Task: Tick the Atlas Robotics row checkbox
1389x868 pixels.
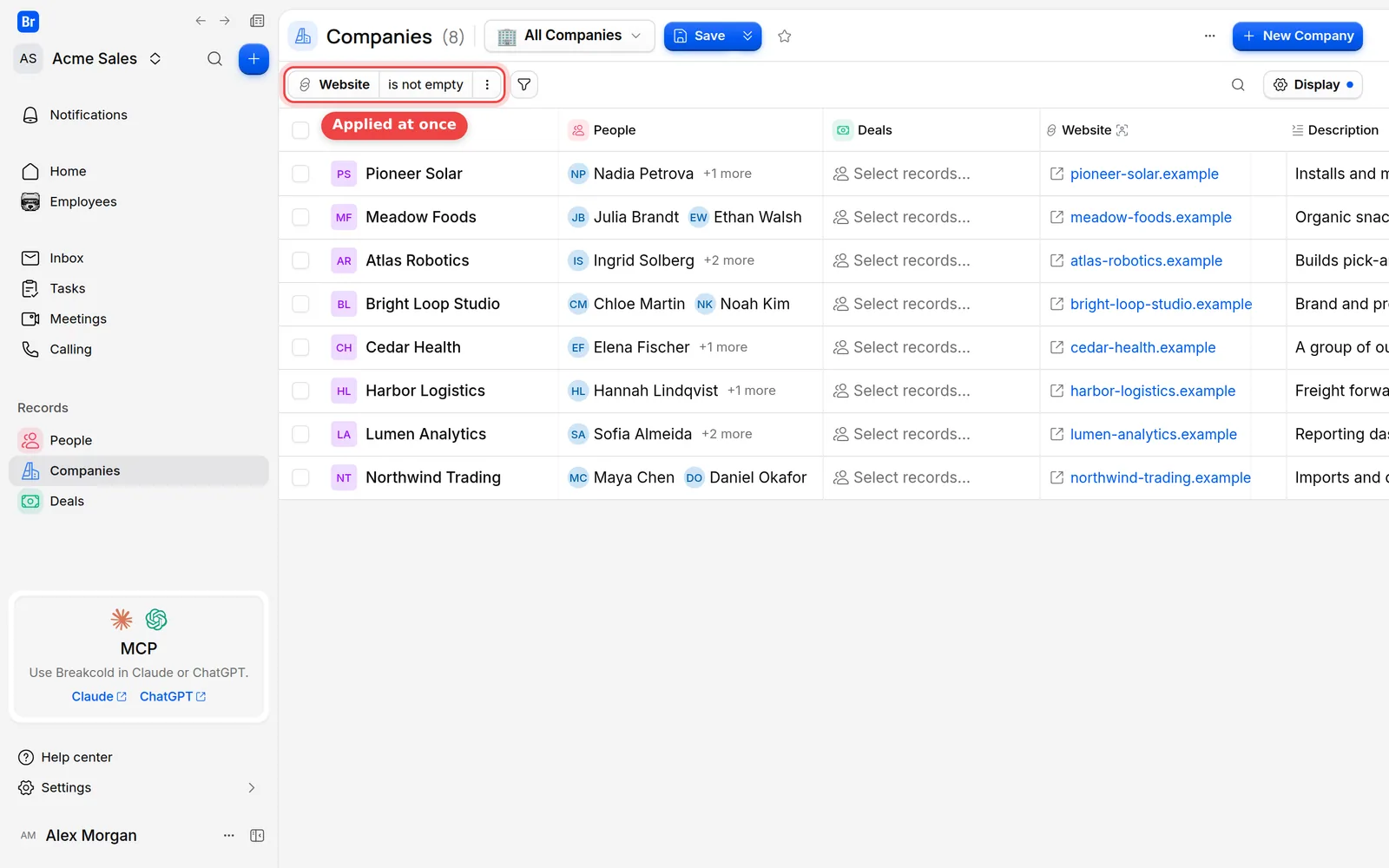Action: click(x=300, y=260)
